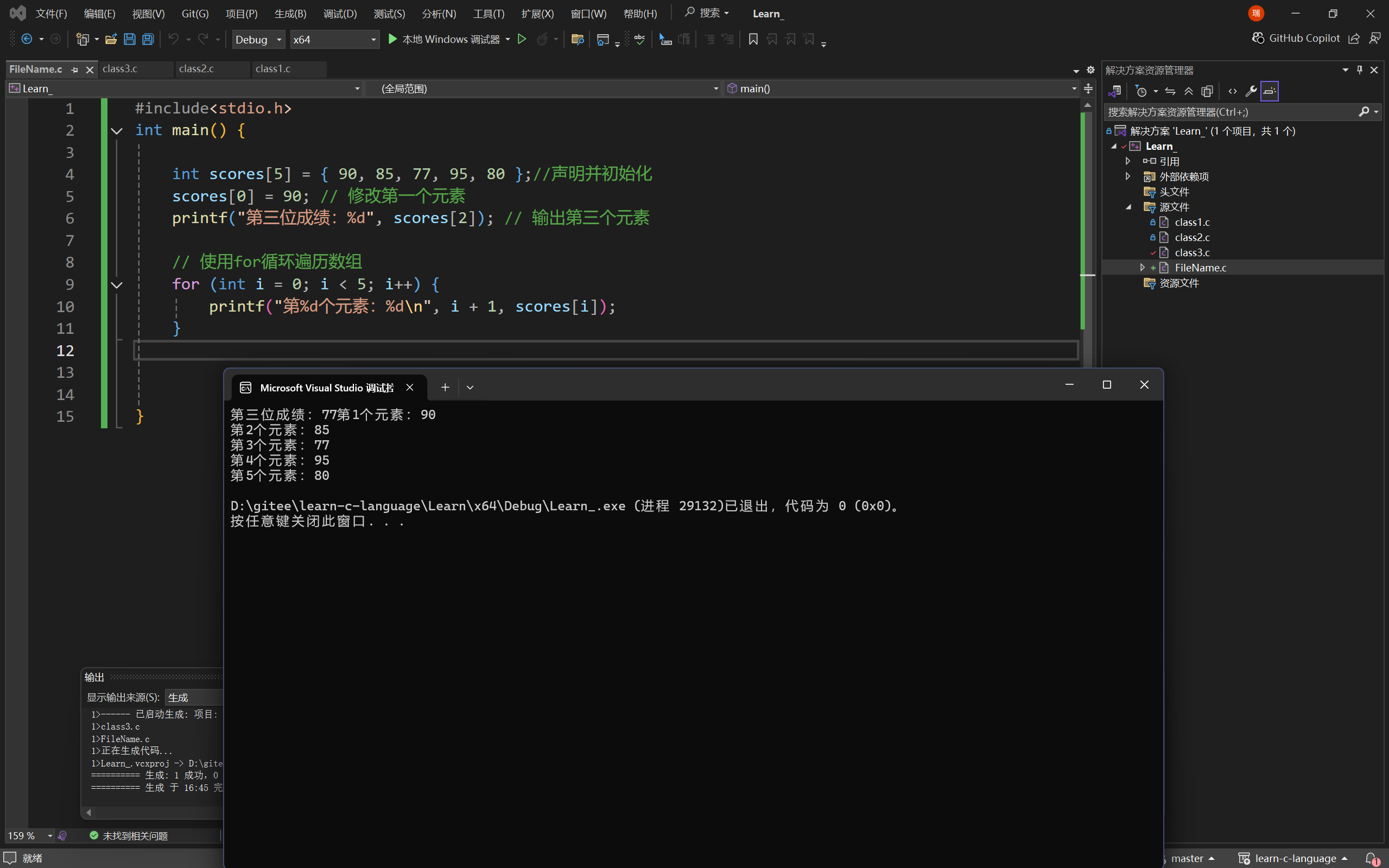
Task: Toggle Preview Selected Items in Solution Explorer
Action: pyautogui.click(x=1269, y=91)
